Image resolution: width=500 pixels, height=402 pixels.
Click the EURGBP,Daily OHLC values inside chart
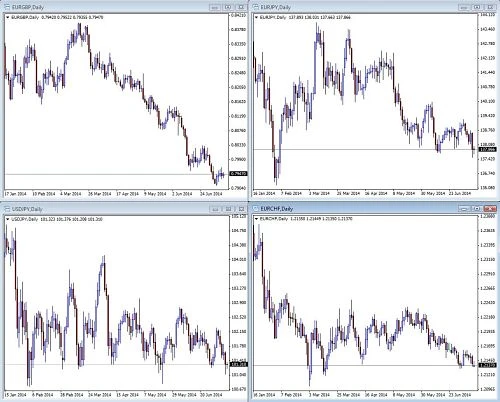tap(72, 17)
